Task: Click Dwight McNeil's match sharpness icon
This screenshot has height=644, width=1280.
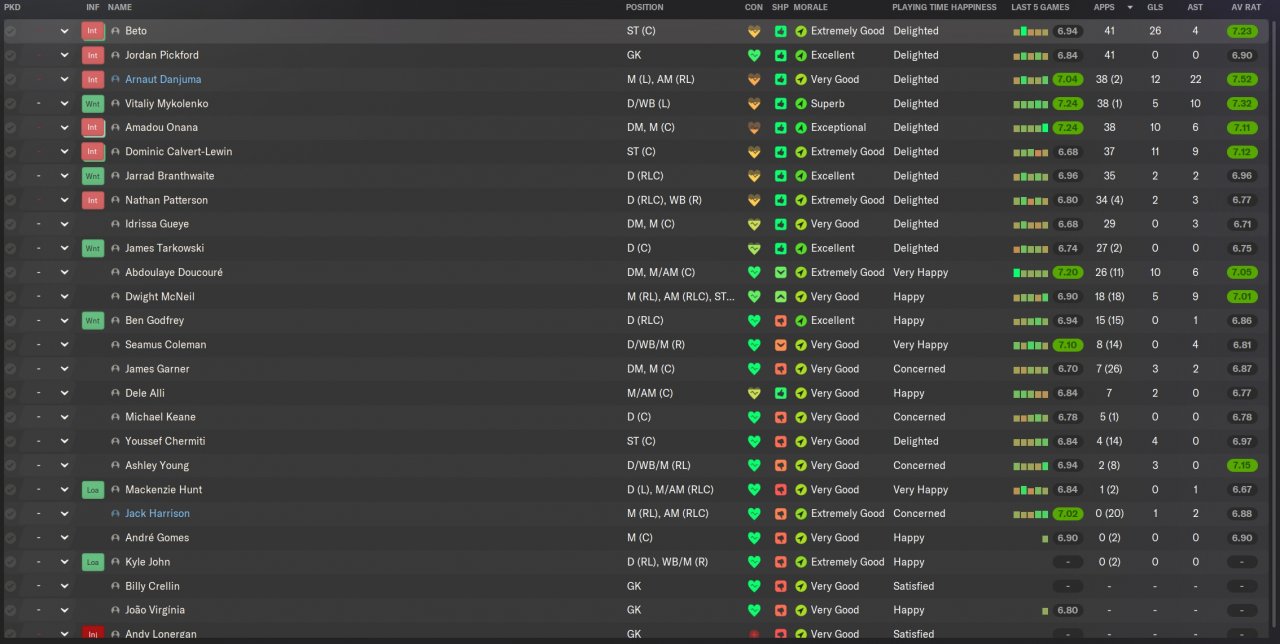Action: [x=780, y=297]
